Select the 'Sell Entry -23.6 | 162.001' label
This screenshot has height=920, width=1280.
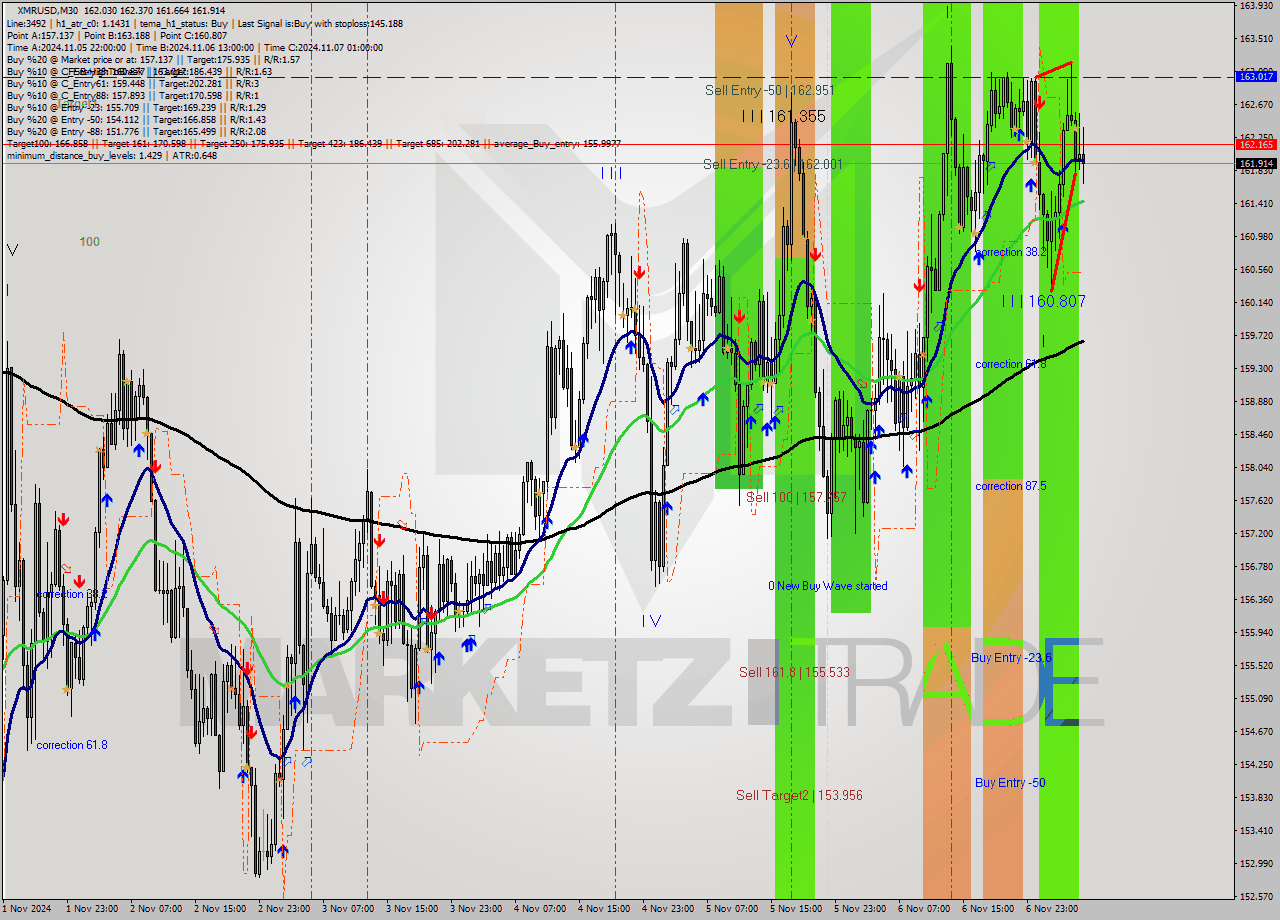coord(772,164)
